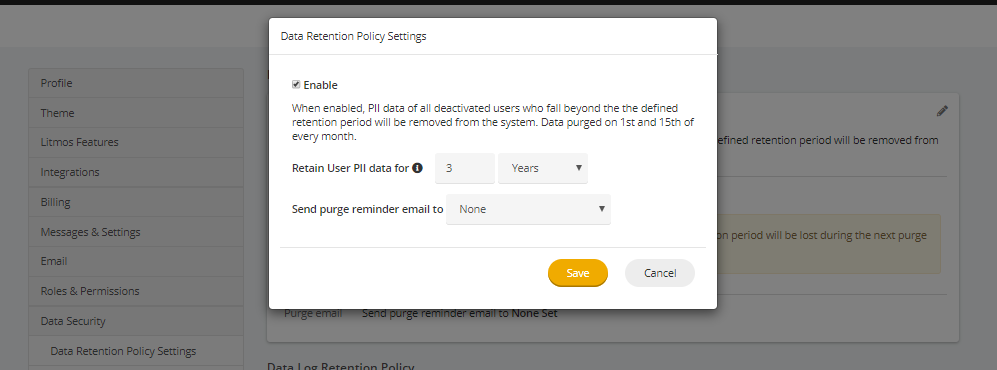Open Roles & Permissions

click(x=136, y=291)
